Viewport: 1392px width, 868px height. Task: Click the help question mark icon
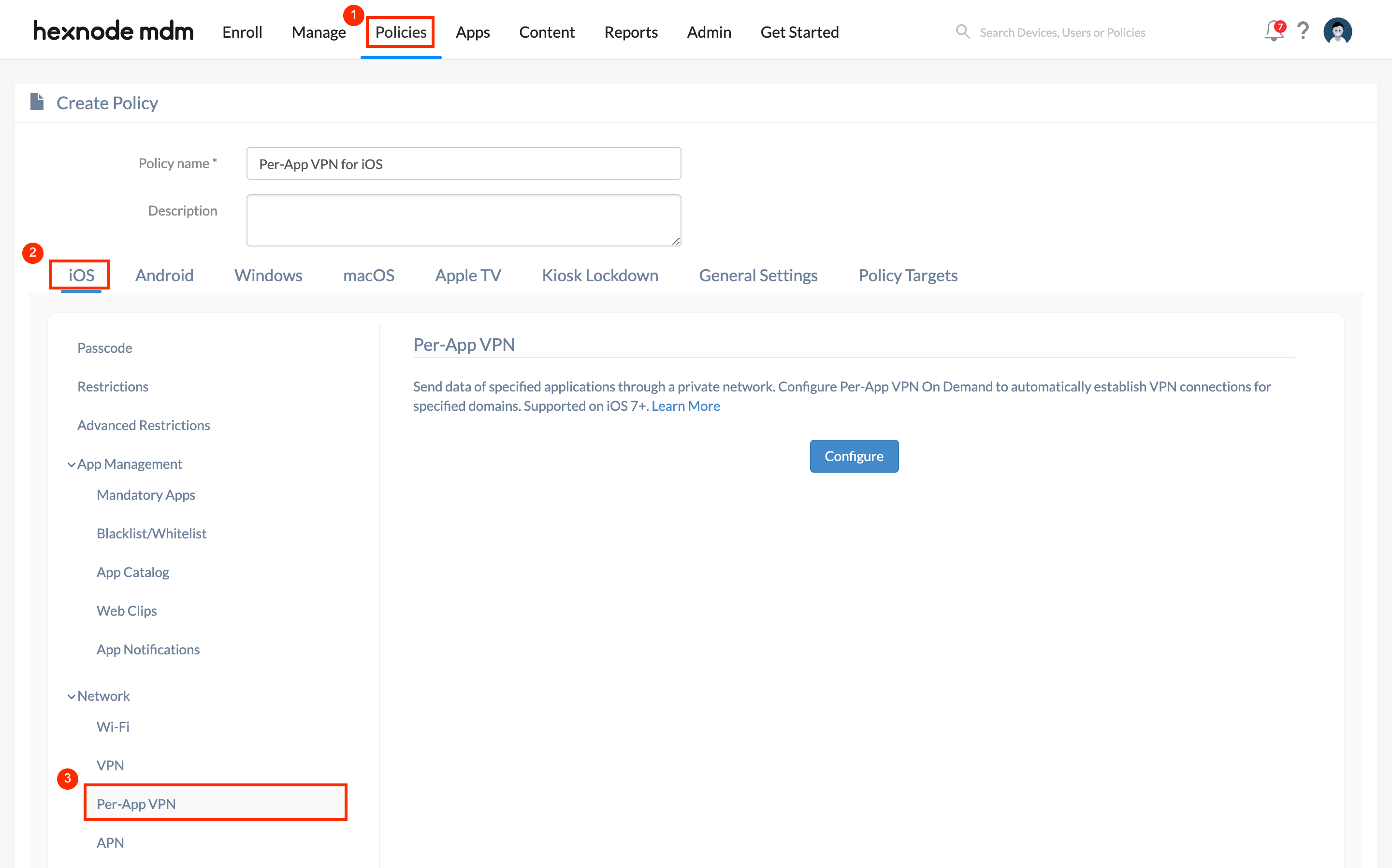tap(1303, 31)
